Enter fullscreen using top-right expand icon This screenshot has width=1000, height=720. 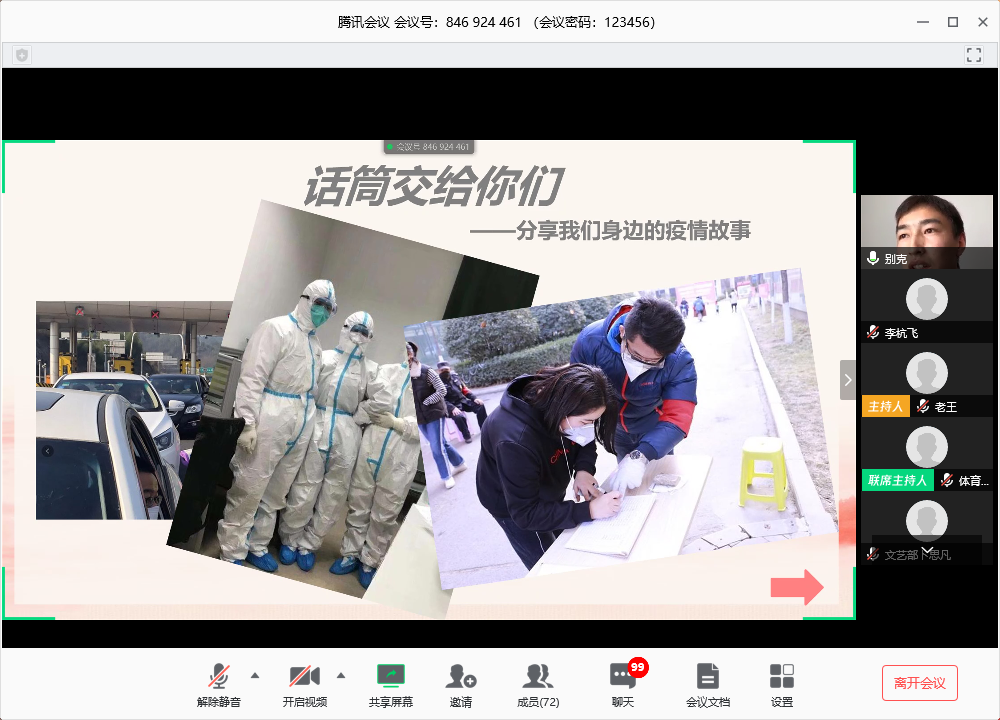click(974, 55)
